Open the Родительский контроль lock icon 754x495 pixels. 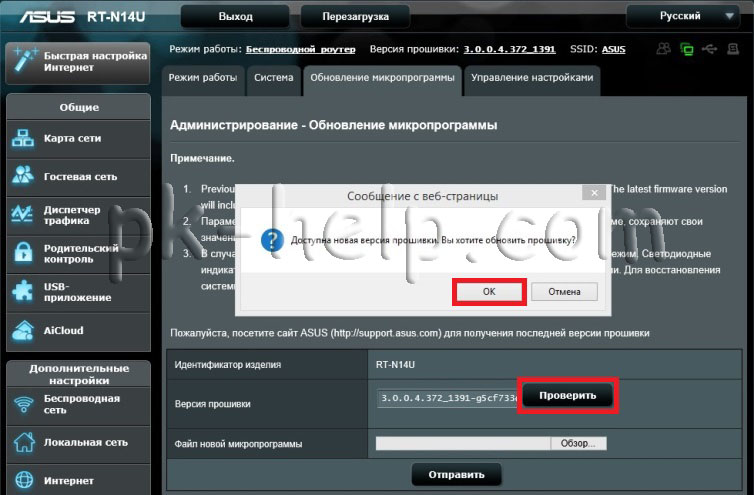pyautogui.click(x=23, y=253)
